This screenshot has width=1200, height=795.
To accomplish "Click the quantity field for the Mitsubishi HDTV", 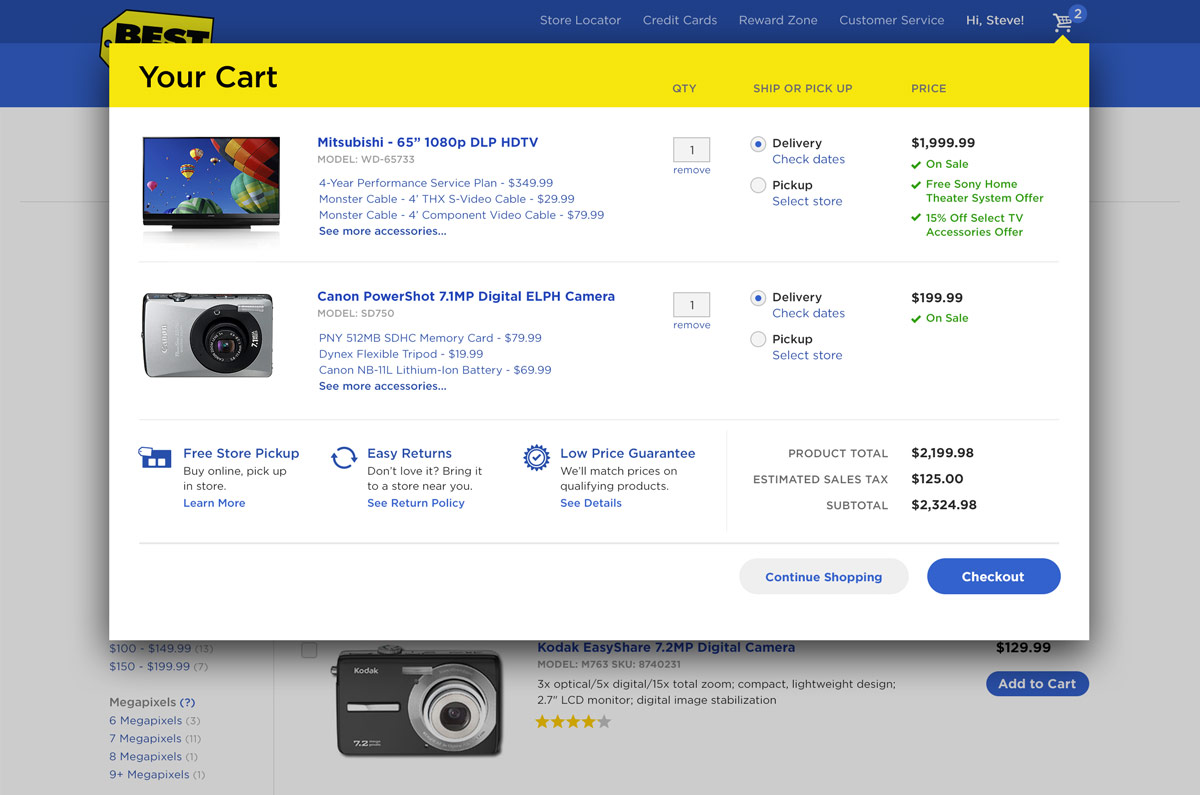I will [691, 149].
